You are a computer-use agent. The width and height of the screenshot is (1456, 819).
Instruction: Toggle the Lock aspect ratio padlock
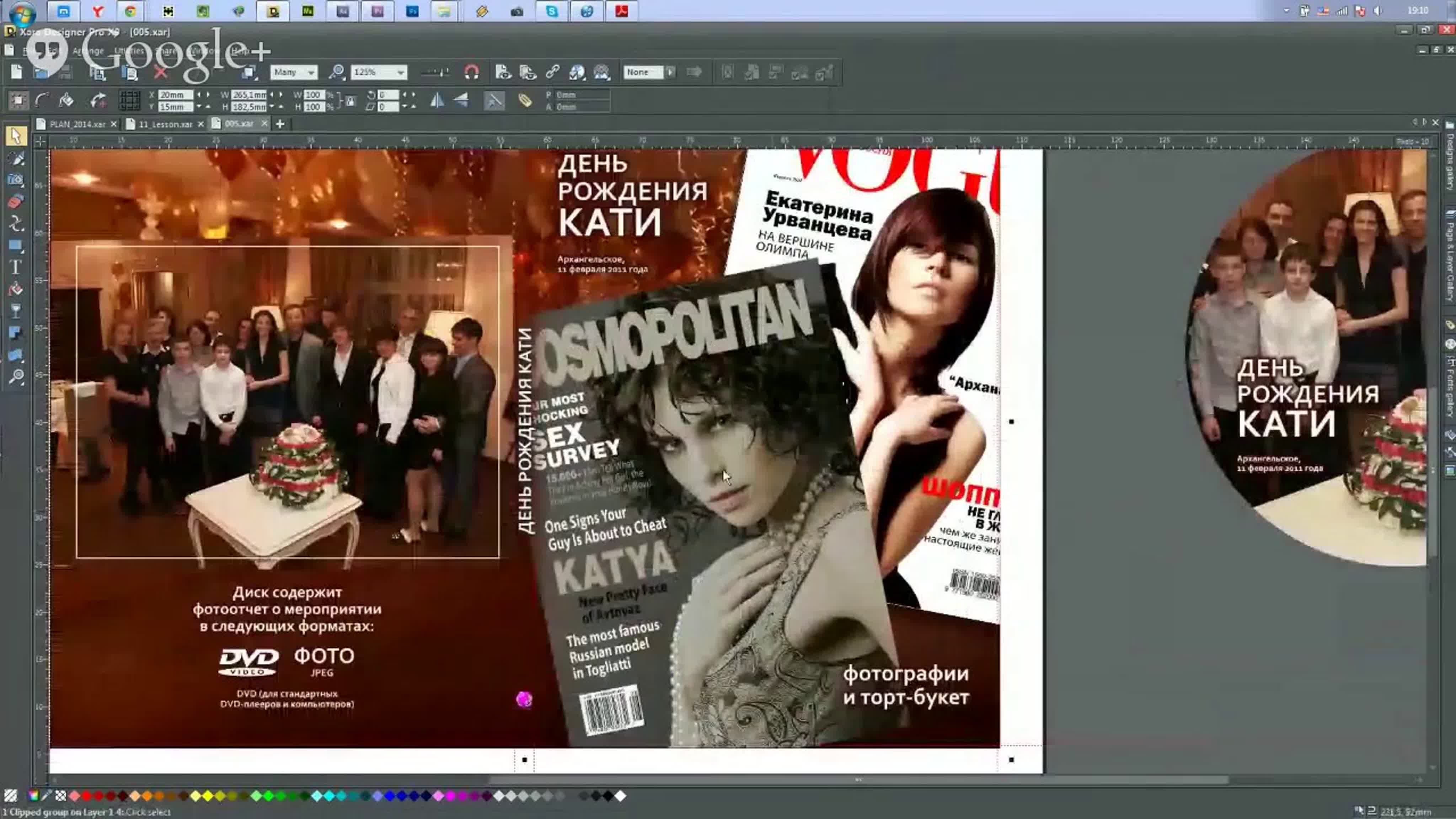(x=350, y=101)
